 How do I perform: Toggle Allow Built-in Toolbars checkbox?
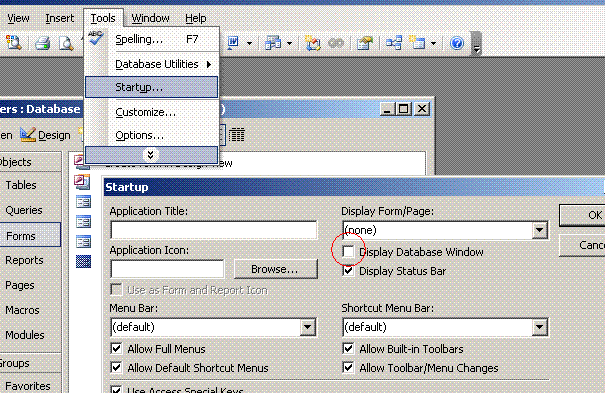[348, 349]
